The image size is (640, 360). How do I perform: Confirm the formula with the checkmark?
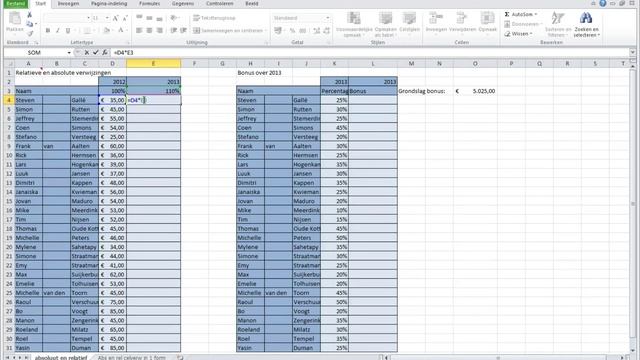tap(96, 53)
